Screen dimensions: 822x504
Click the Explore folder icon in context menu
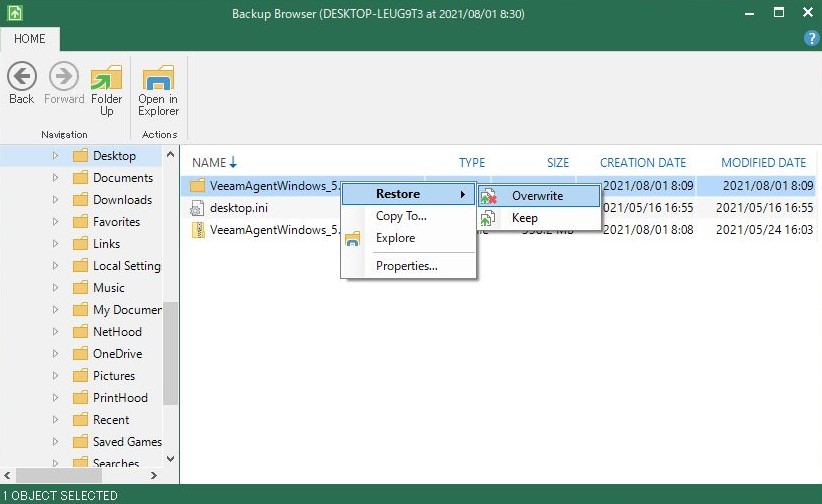(353, 239)
